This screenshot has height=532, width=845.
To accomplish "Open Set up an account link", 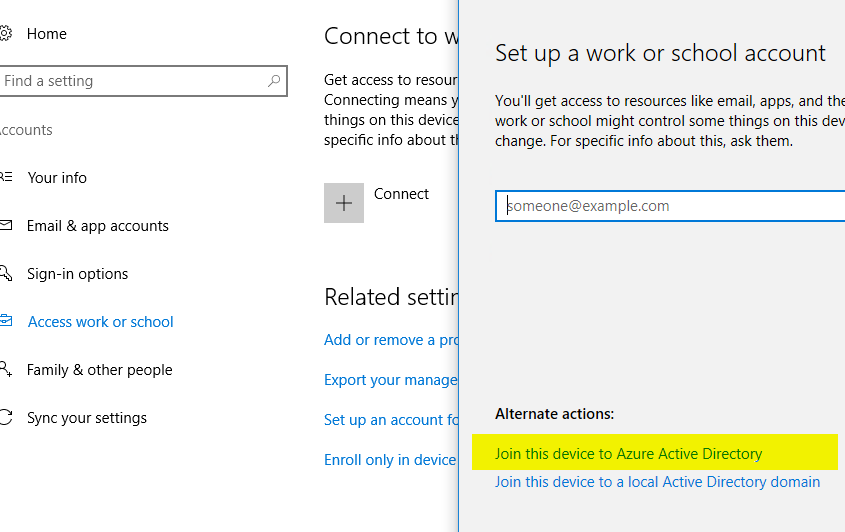I will tap(391, 420).
